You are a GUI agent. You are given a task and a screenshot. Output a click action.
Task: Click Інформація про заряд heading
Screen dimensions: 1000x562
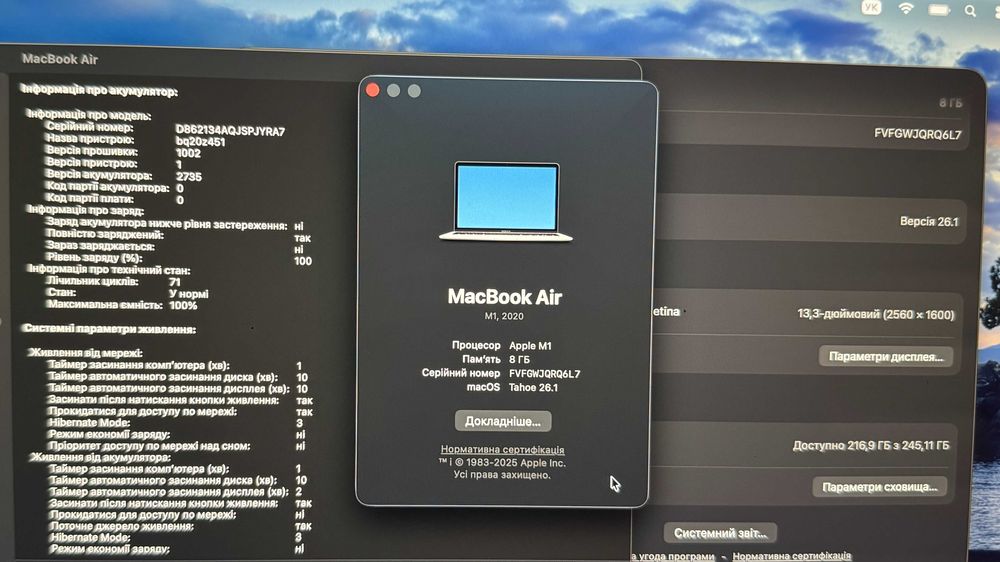(x=85, y=210)
